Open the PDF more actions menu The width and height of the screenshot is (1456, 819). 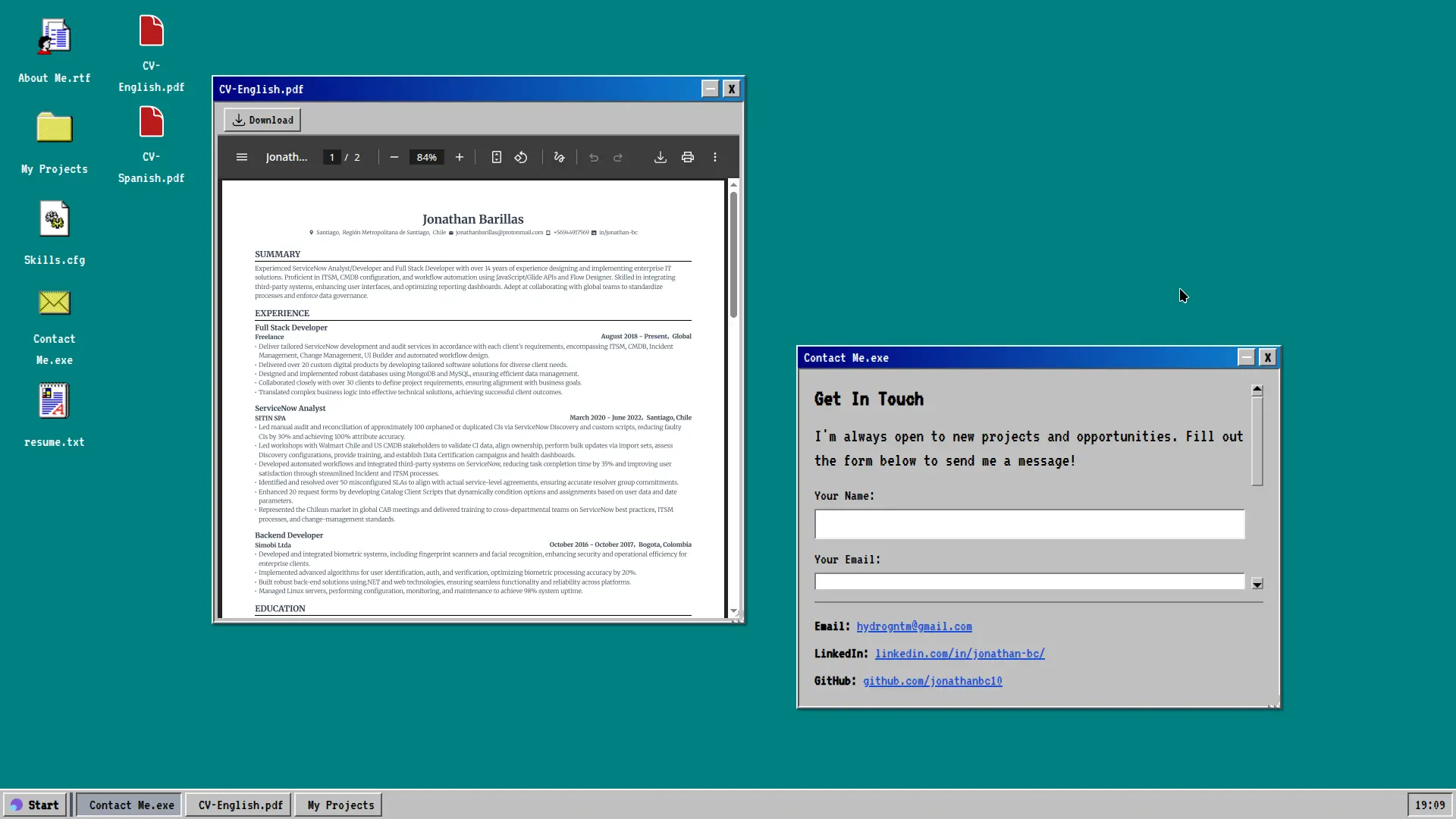click(x=715, y=157)
